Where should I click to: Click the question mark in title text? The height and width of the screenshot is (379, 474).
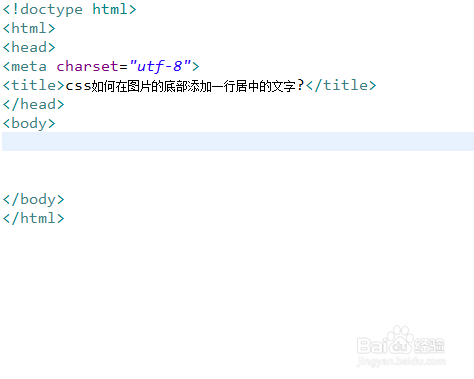tap(300, 85)
